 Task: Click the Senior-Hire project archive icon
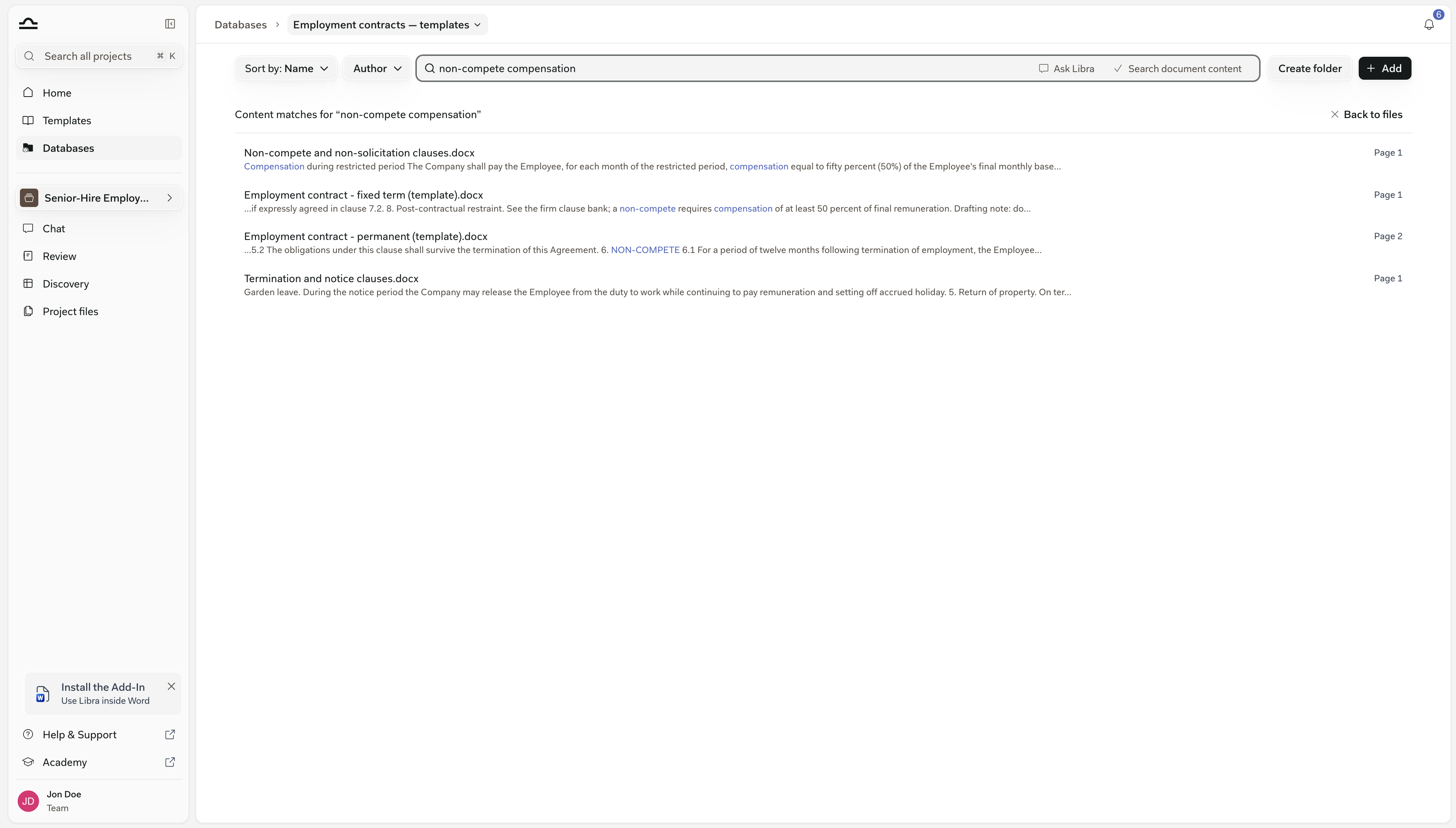pyautogui.click(x=29, y=198)
